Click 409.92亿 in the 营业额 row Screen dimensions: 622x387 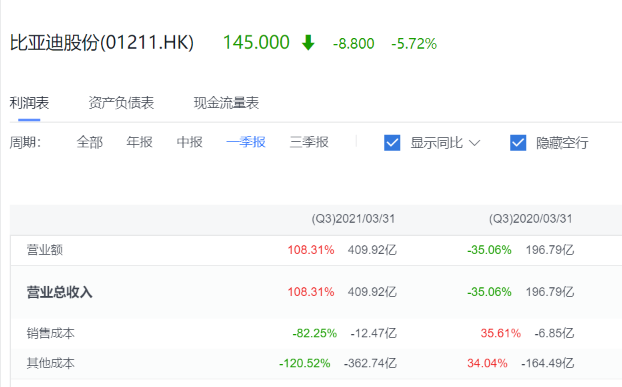(x=372, y=250)
